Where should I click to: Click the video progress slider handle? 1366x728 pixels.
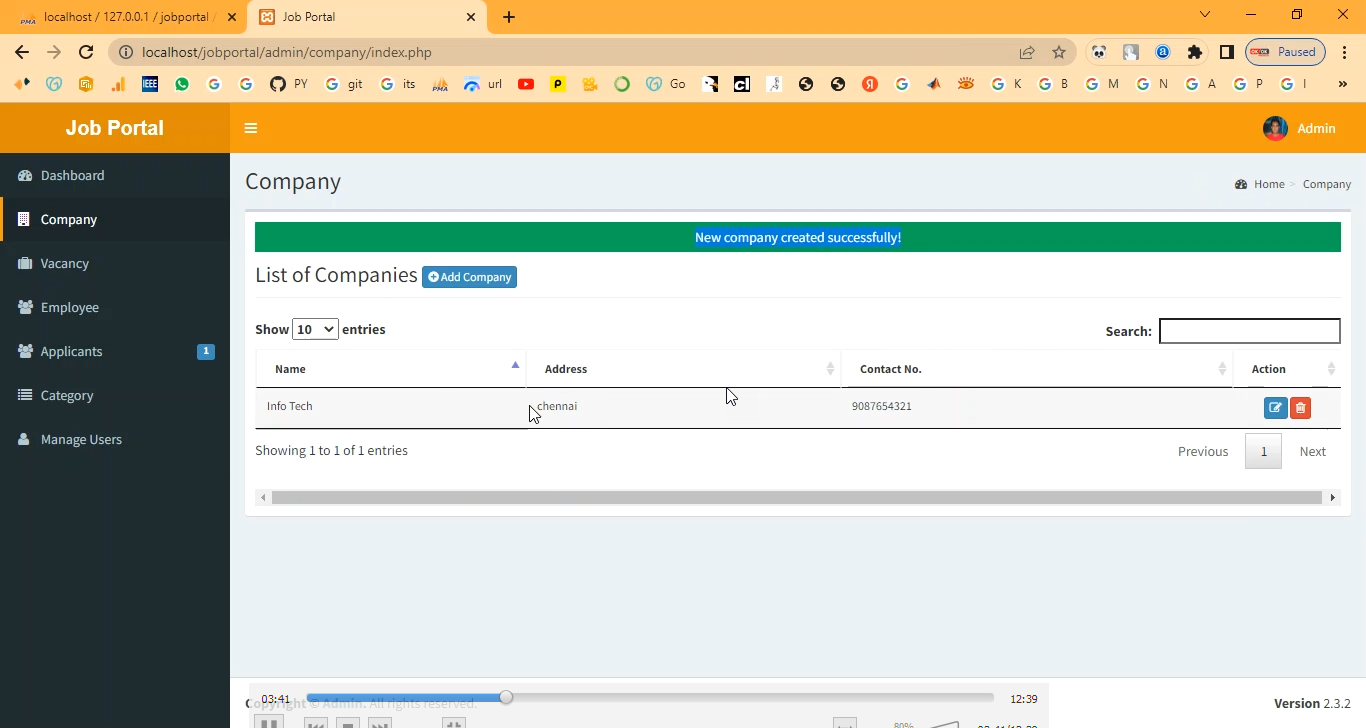tap(506, 697)
